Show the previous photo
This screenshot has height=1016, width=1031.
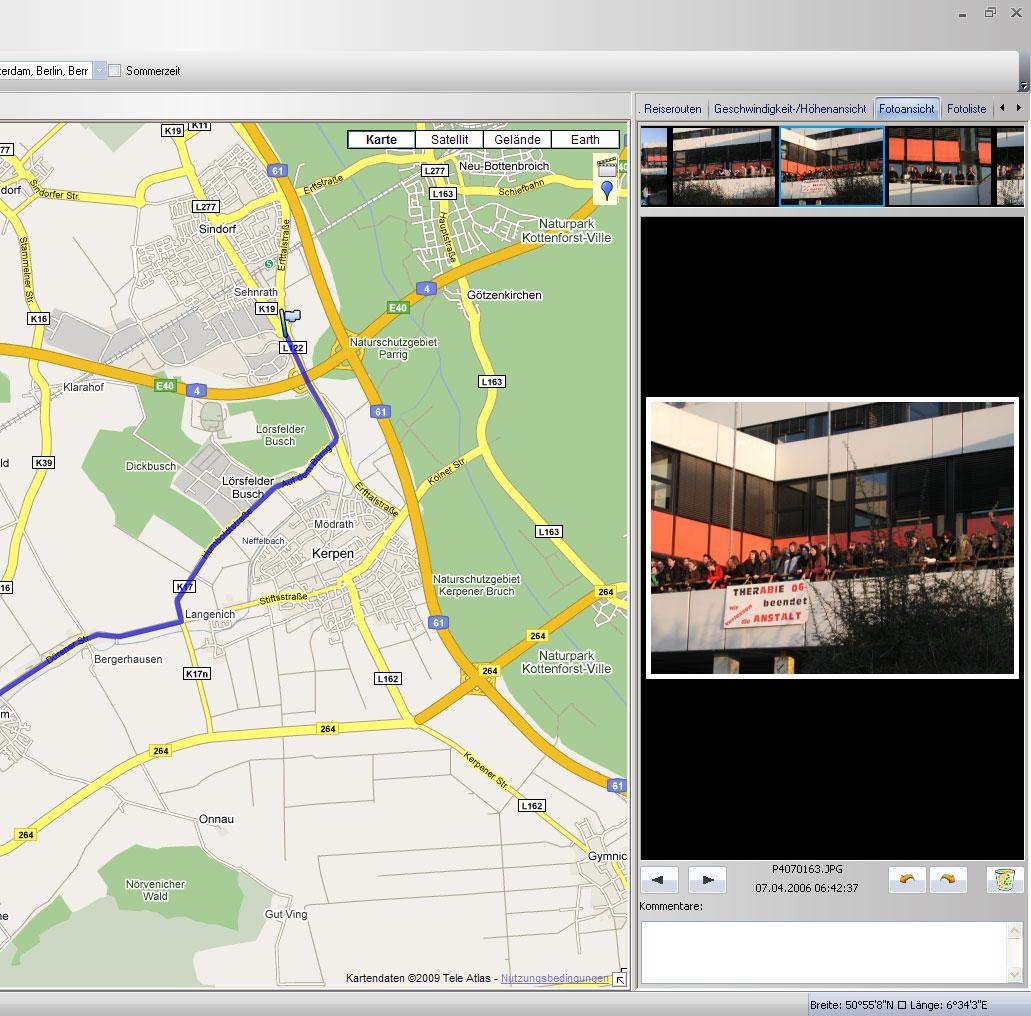(x=659, y=880)
